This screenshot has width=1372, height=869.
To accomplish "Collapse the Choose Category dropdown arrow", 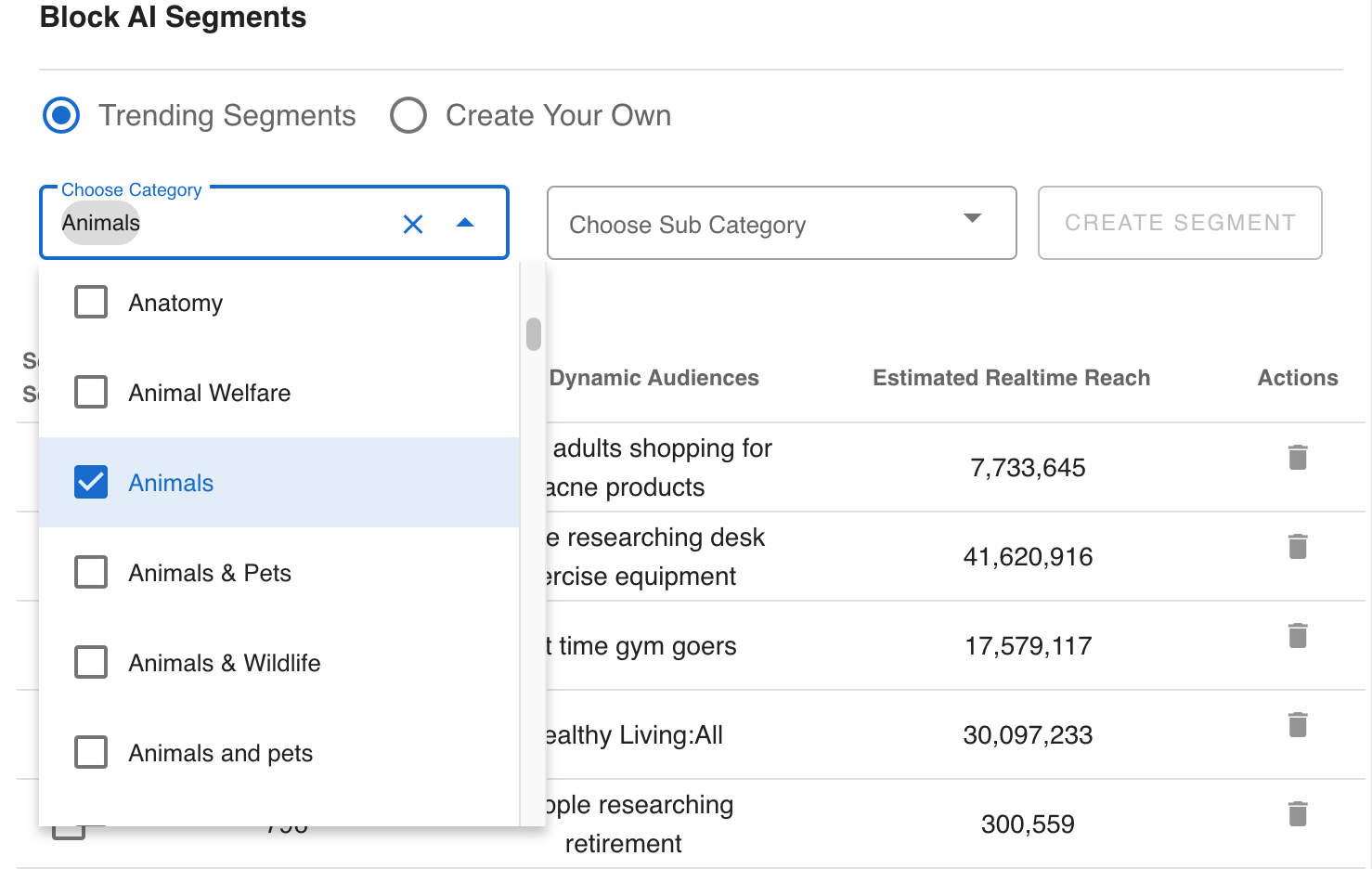I will [x=465, y=223].
